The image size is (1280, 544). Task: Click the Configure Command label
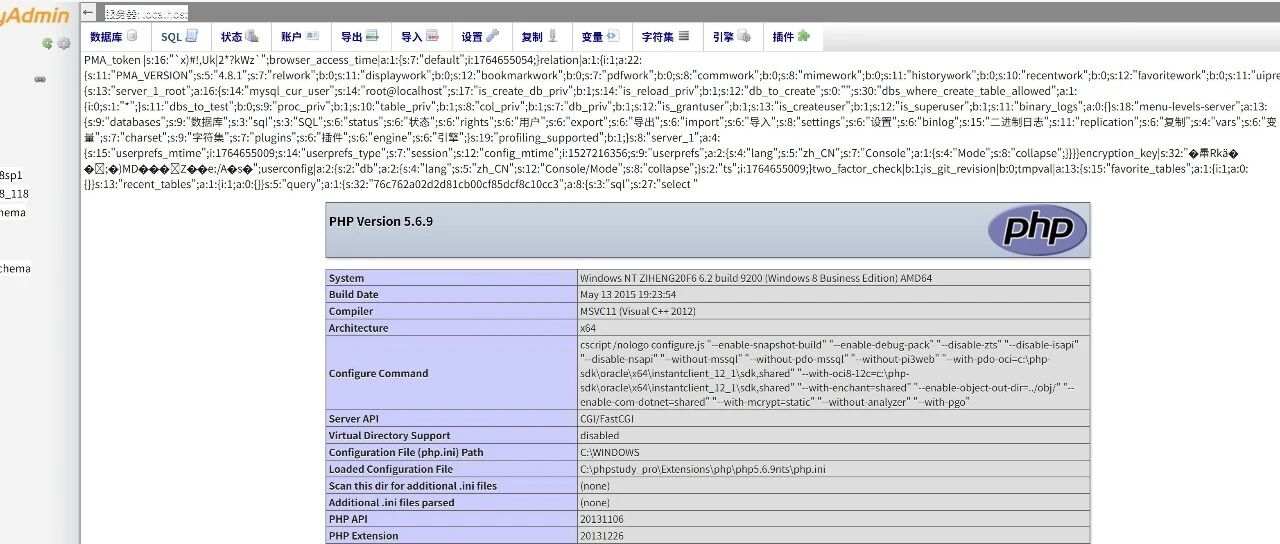(x=378, y=373)
